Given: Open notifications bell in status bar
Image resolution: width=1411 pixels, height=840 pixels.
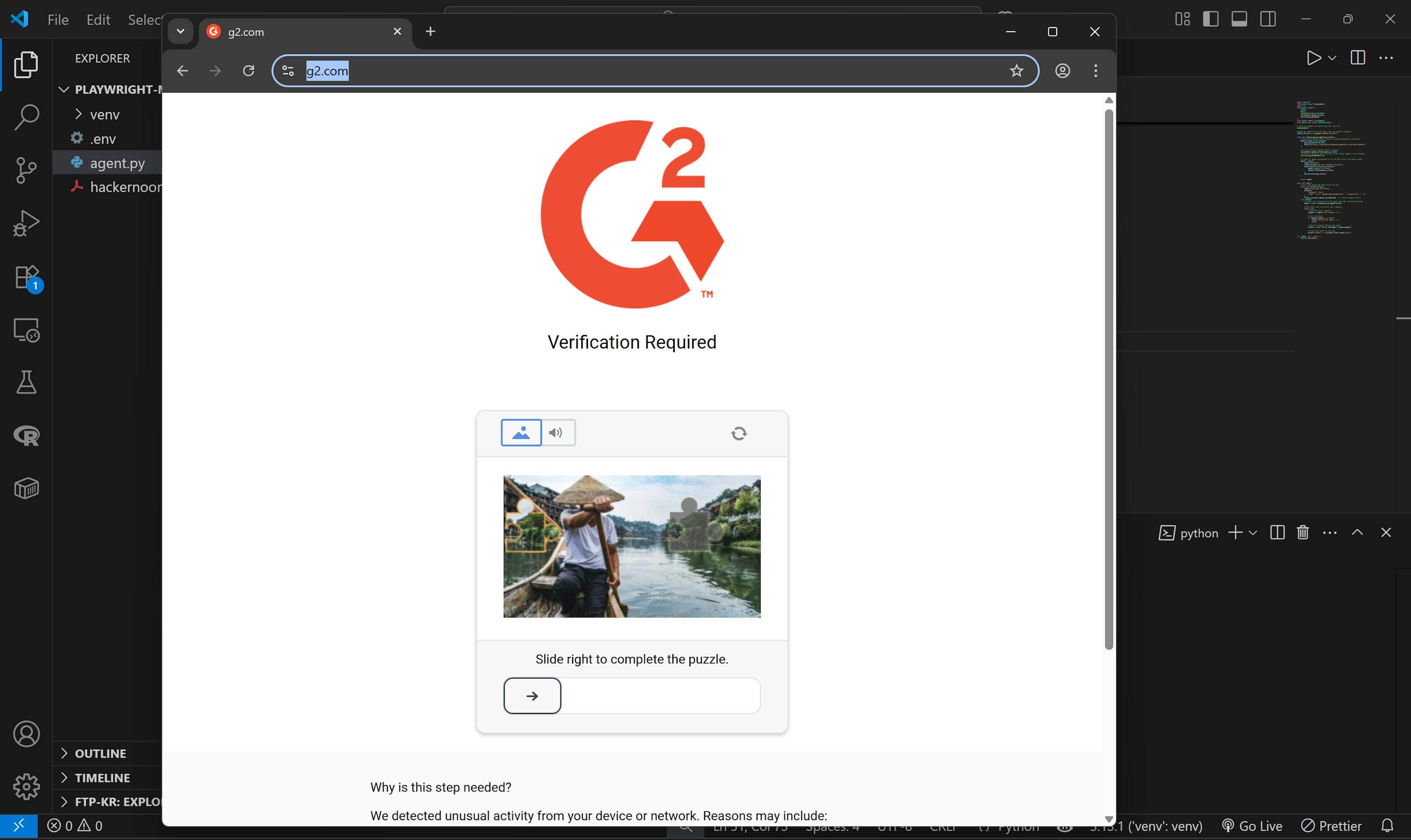Looking at the screenshot, I should [1387, 825].
